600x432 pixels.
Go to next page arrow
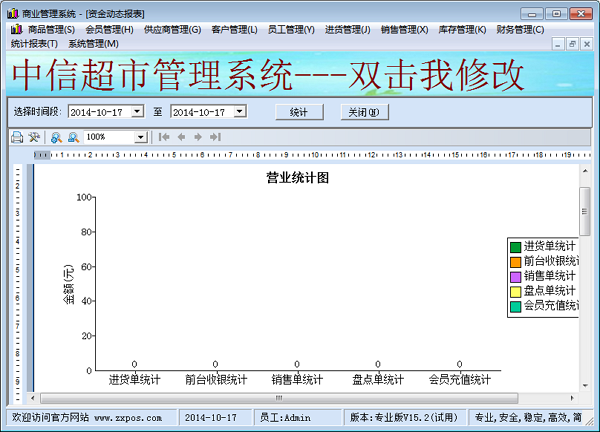[x=198, y=137]
